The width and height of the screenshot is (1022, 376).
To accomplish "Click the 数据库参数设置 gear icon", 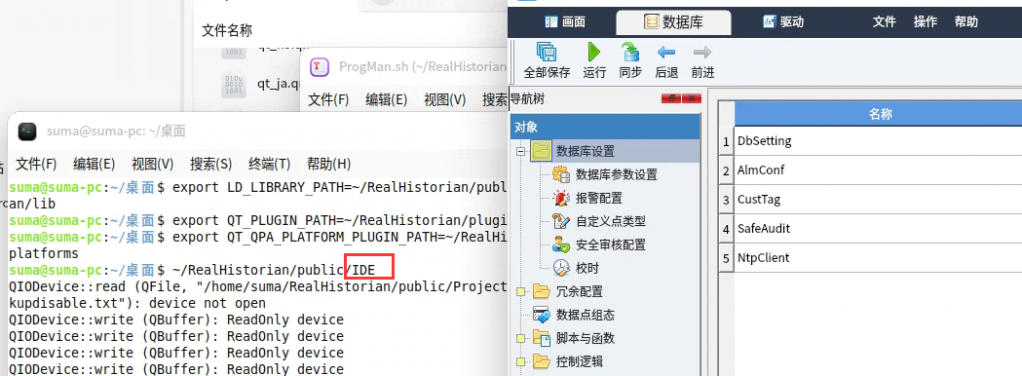I will tap(561, 174).
